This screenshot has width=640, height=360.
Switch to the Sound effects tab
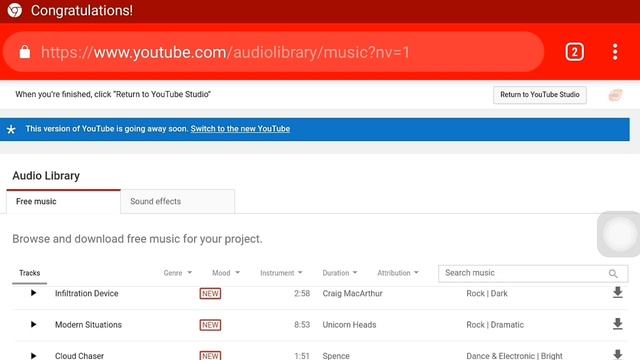pos(178,201)
